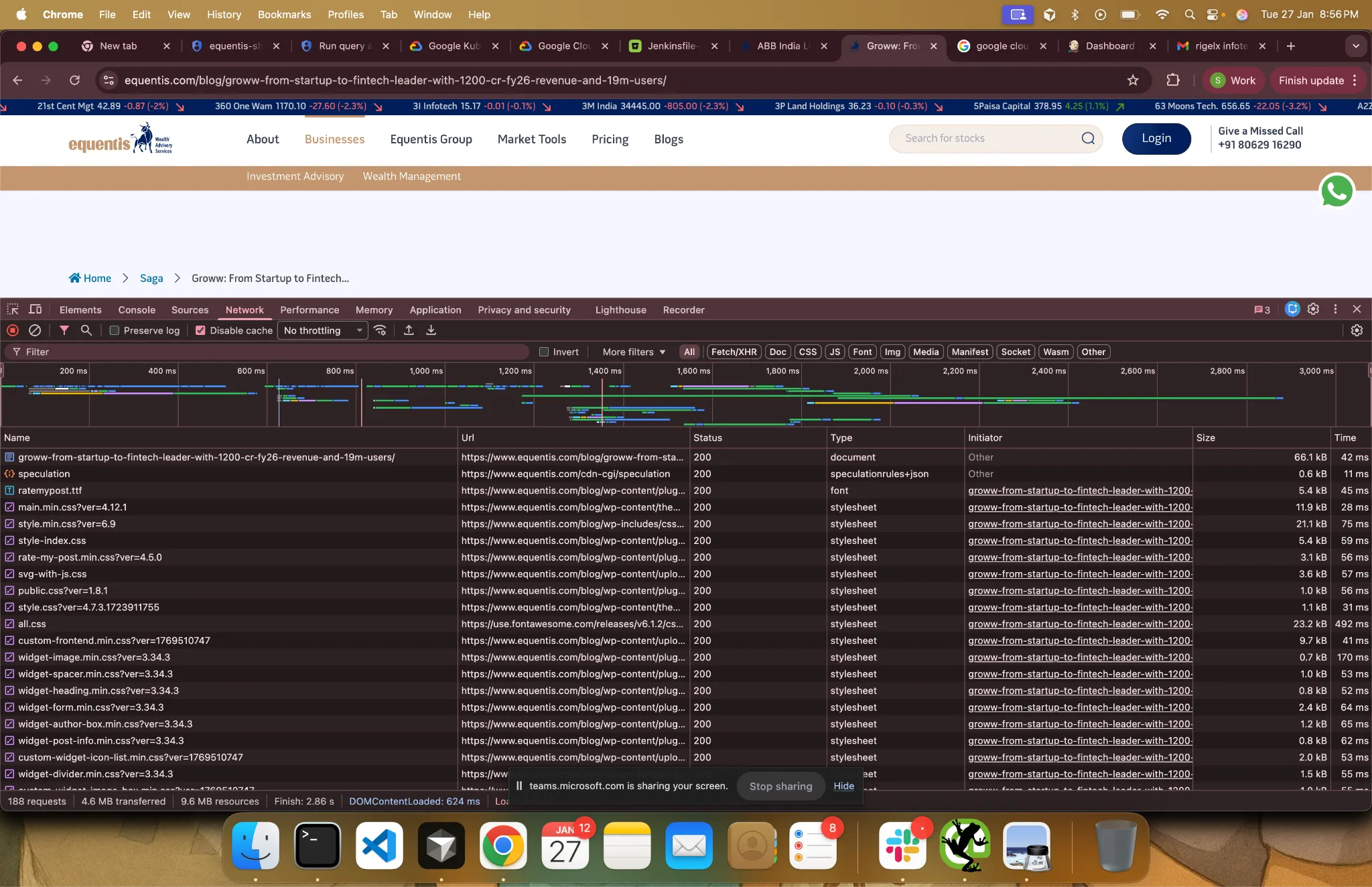Switch to the Console tab
Screen dimensions: 1372x887
(137, 310)
